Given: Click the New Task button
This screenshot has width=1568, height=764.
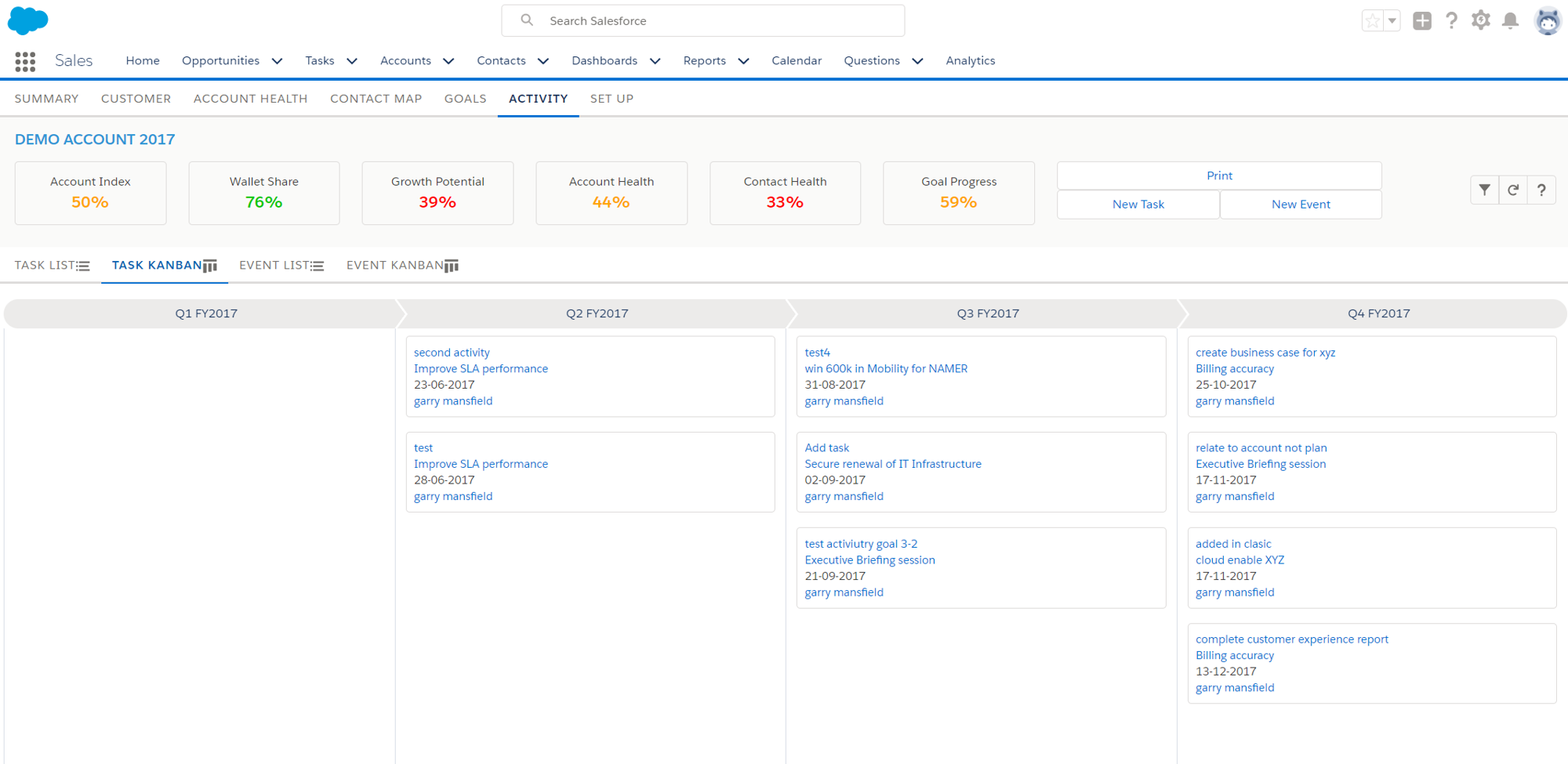Looking at the screenshot, I should click(x=1138, y=205).
